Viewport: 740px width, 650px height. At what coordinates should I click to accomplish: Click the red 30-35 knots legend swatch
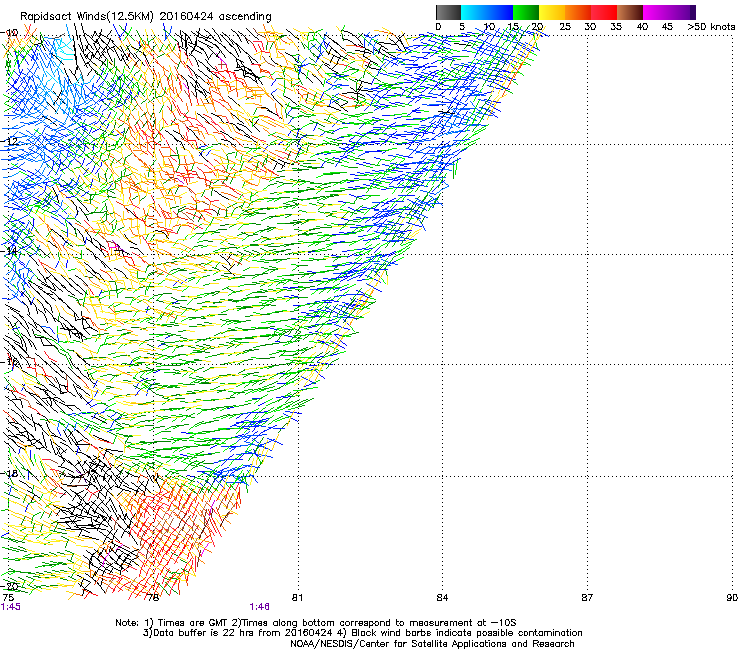point(604,12)
